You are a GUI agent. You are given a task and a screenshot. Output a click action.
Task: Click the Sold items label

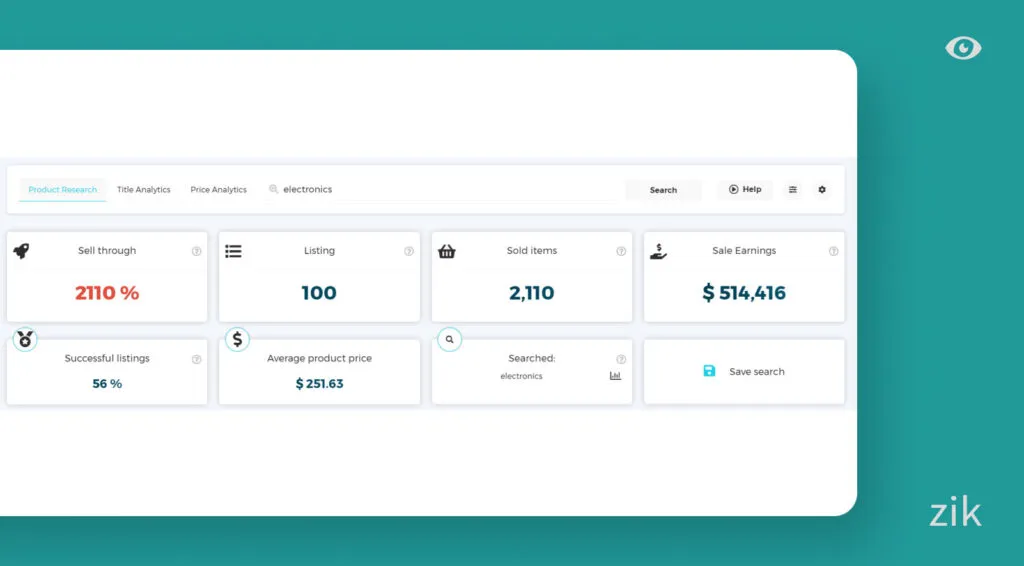pos(532,251)
